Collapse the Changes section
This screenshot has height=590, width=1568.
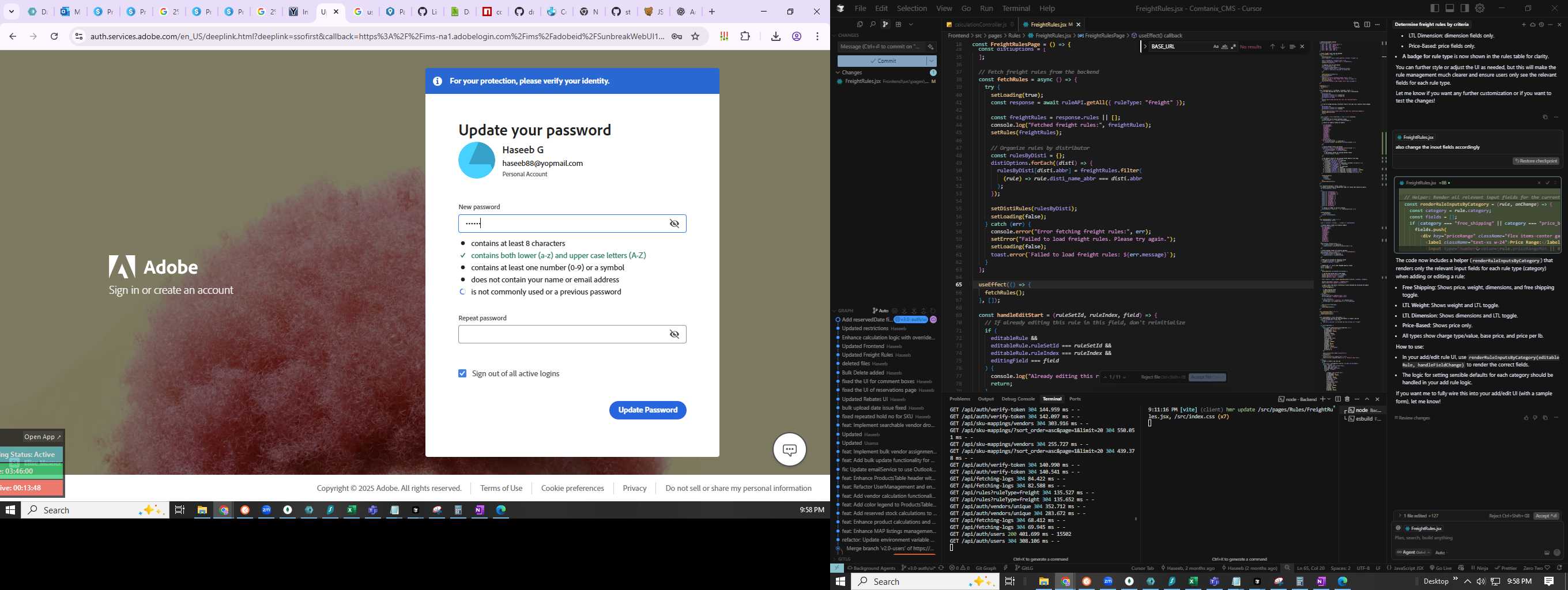838,73
